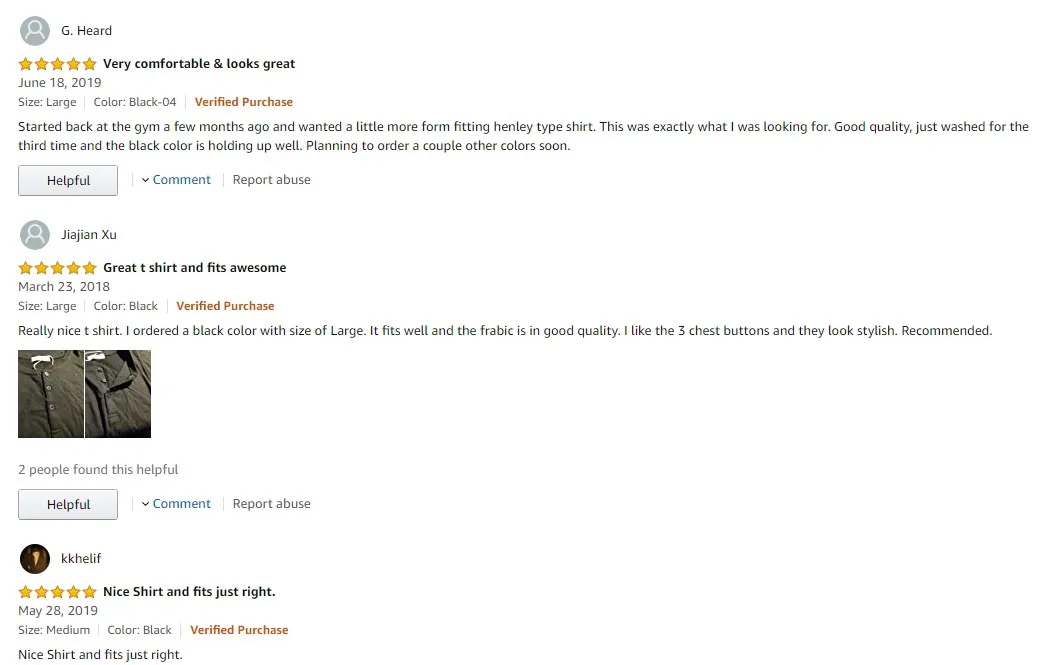Open the second shirt collar photo thumbnail

(x=118, y=394)
